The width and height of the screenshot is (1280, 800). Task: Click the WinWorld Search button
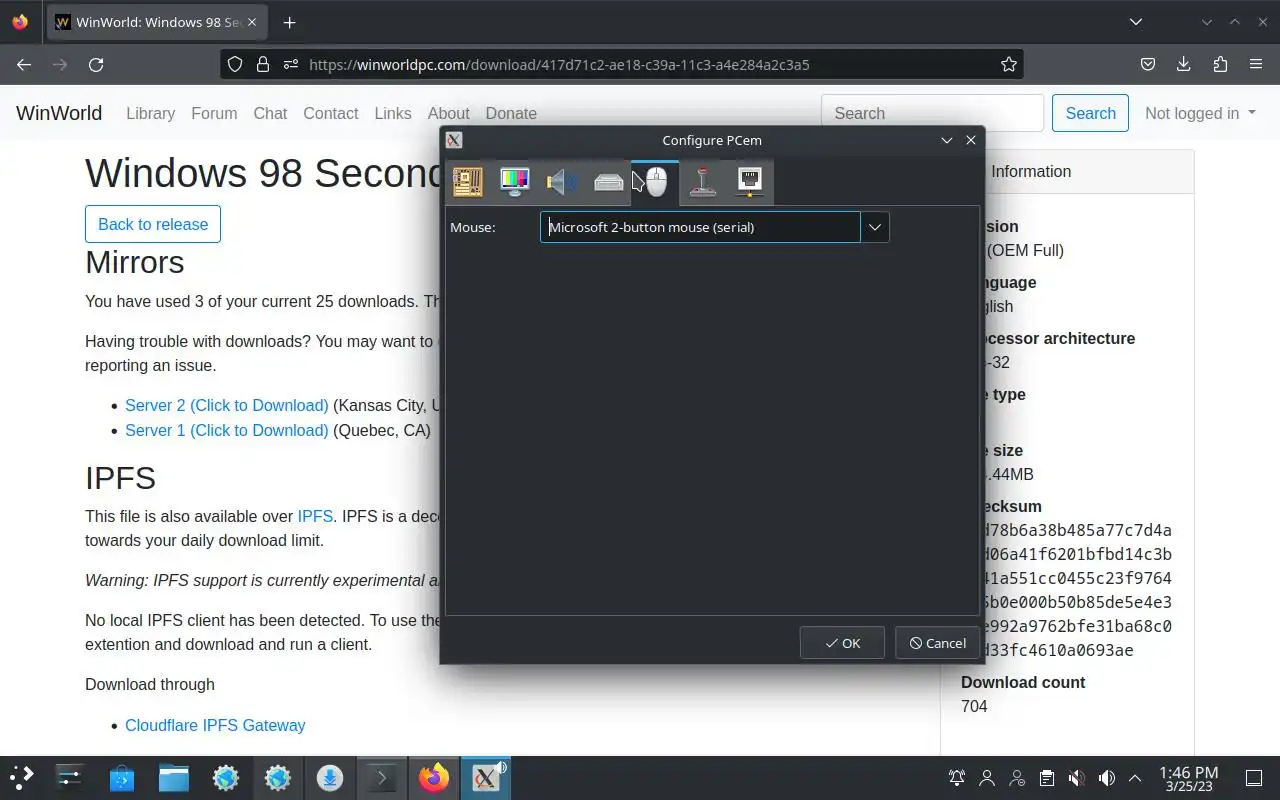[1090, 113]
